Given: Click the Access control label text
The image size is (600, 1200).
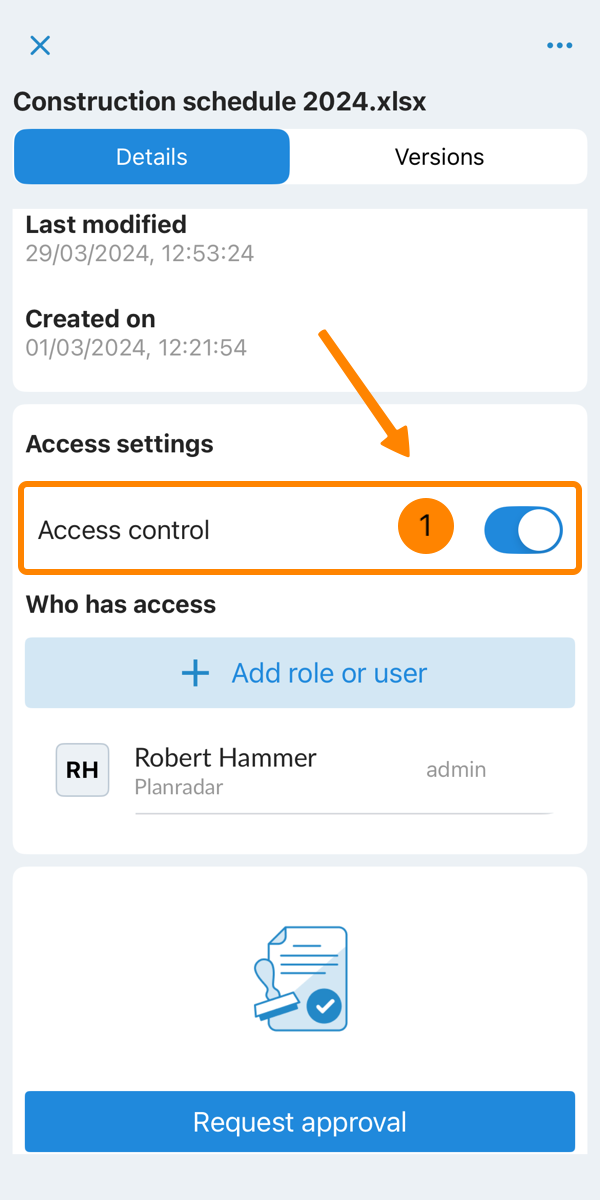Looking at the screenshot, I should [124, 530].
